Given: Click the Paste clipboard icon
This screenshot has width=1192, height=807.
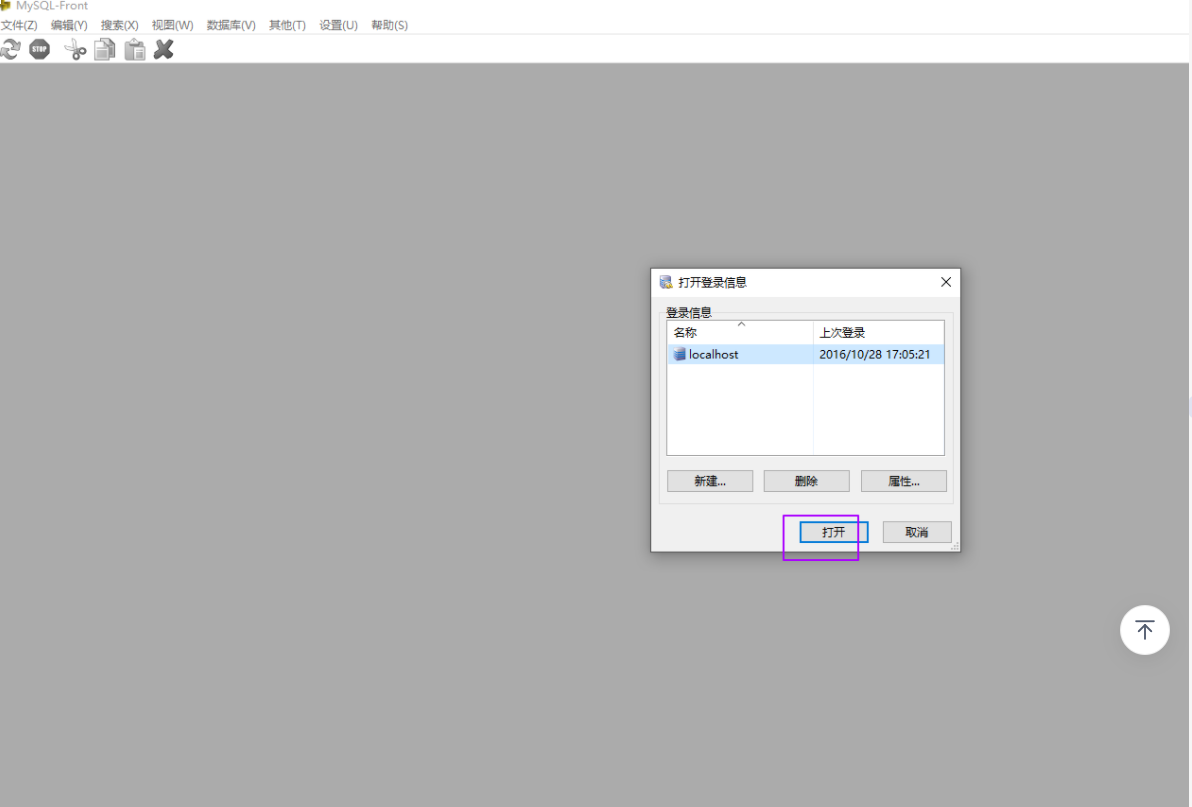Looking at the screenshot, I should 135,50.
